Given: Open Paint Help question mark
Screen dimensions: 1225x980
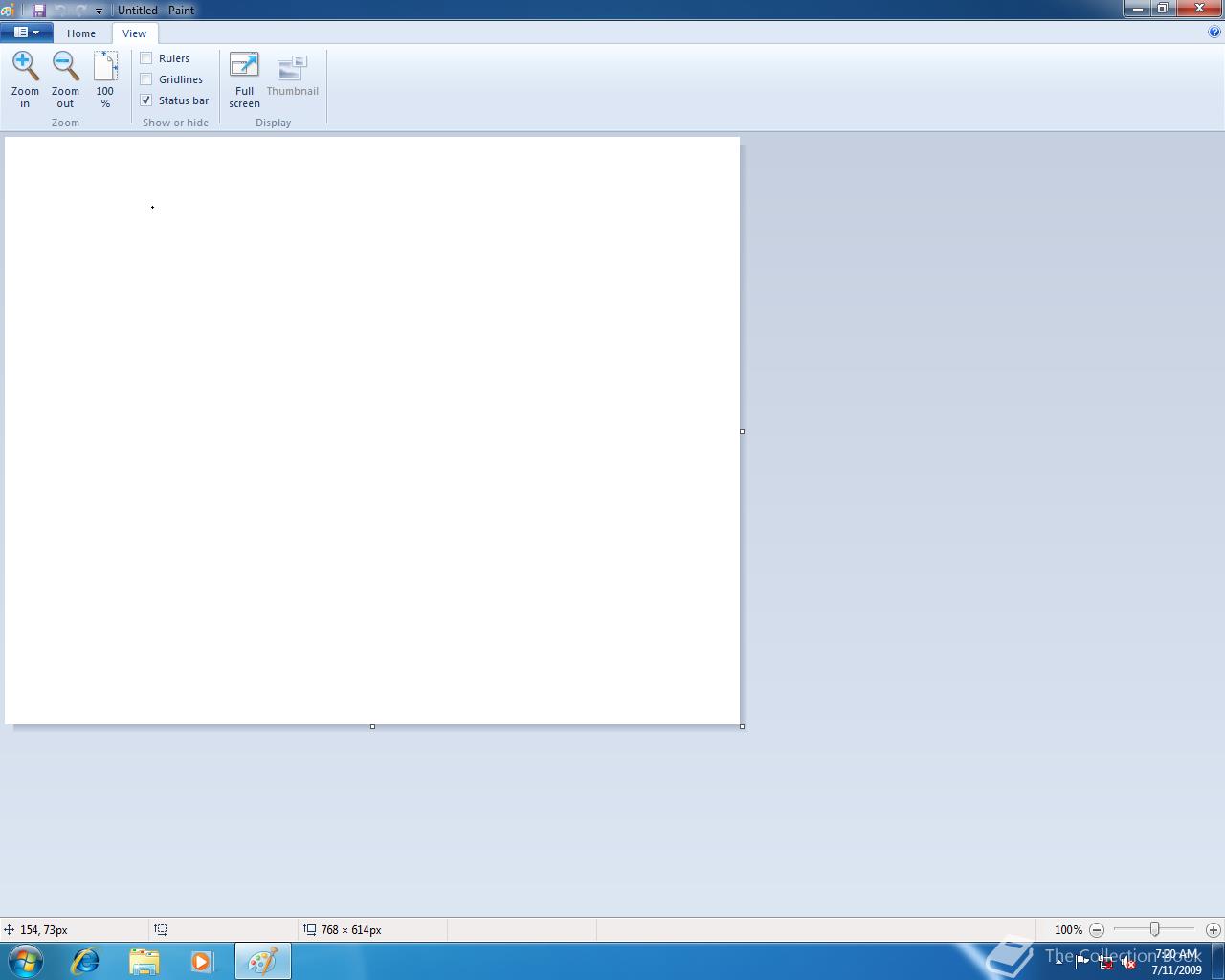Looking at the screenshot, I should [x=1214, y=32].
